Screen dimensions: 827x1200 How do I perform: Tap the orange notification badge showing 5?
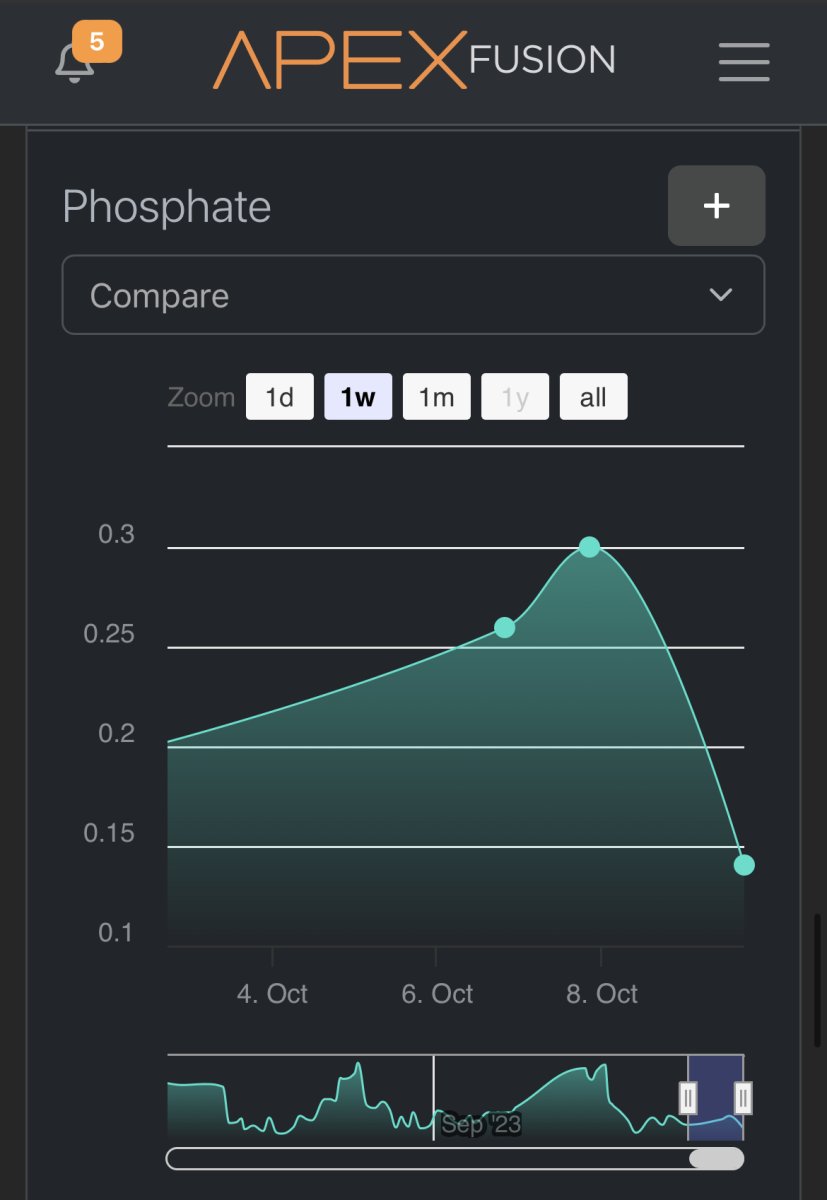coord(97,43)
